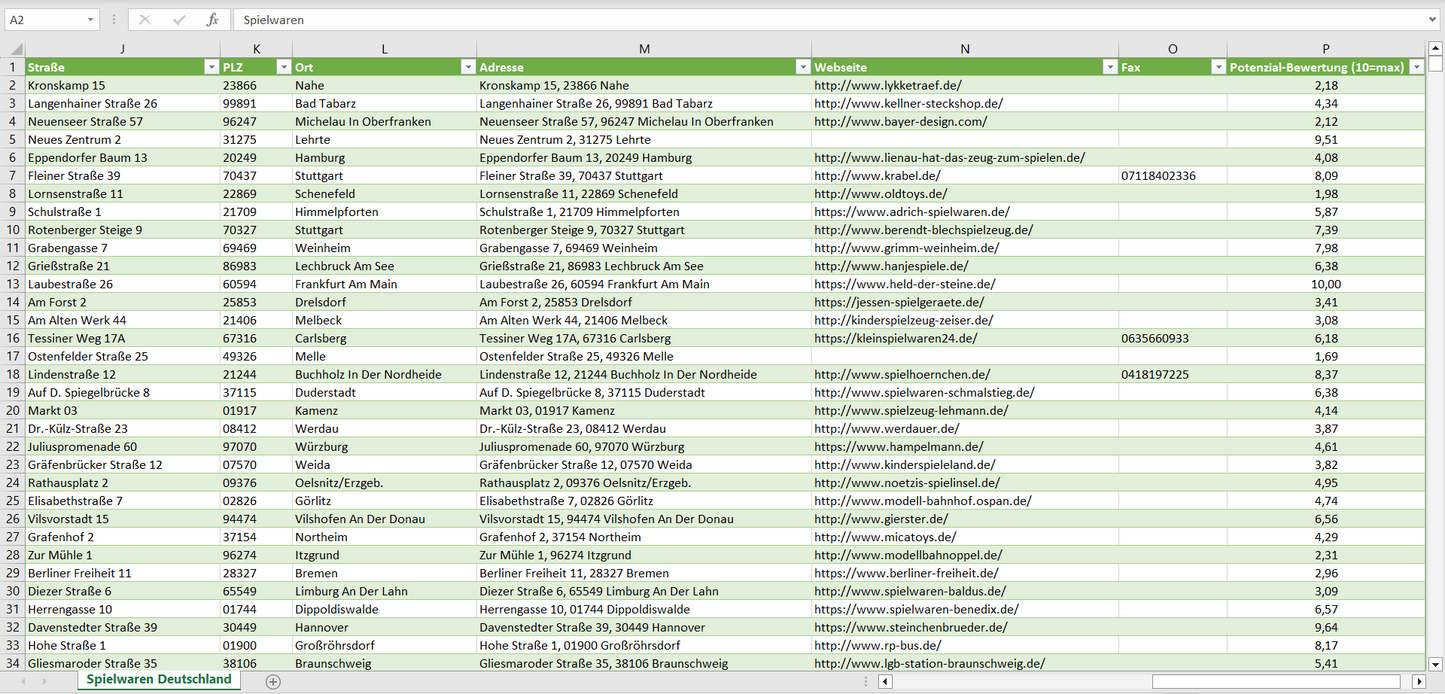Select the Spielwaren Deutschland sheet tab
The height and width of the screenshot is (694, 1445).
pyautogui.click(x=159, y=680)
